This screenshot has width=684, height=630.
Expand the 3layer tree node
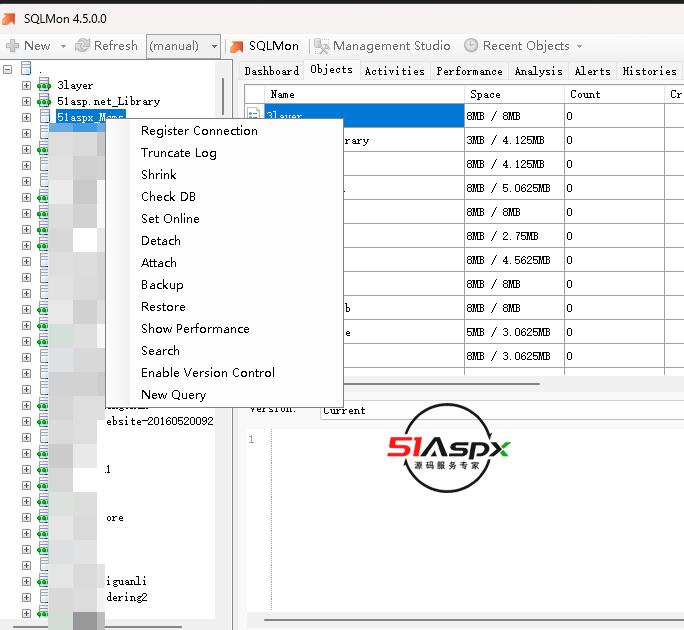[x=27, y=86]
